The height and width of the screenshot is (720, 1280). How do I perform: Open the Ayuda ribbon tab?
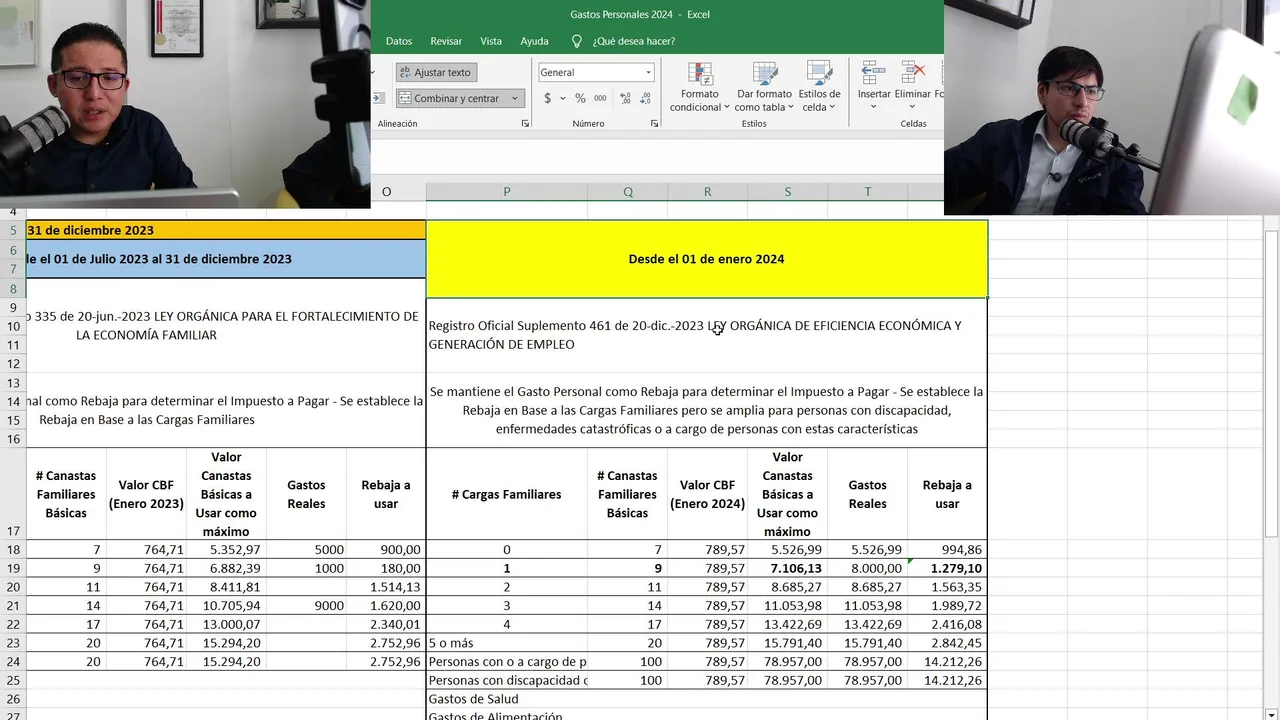point(534,41)
